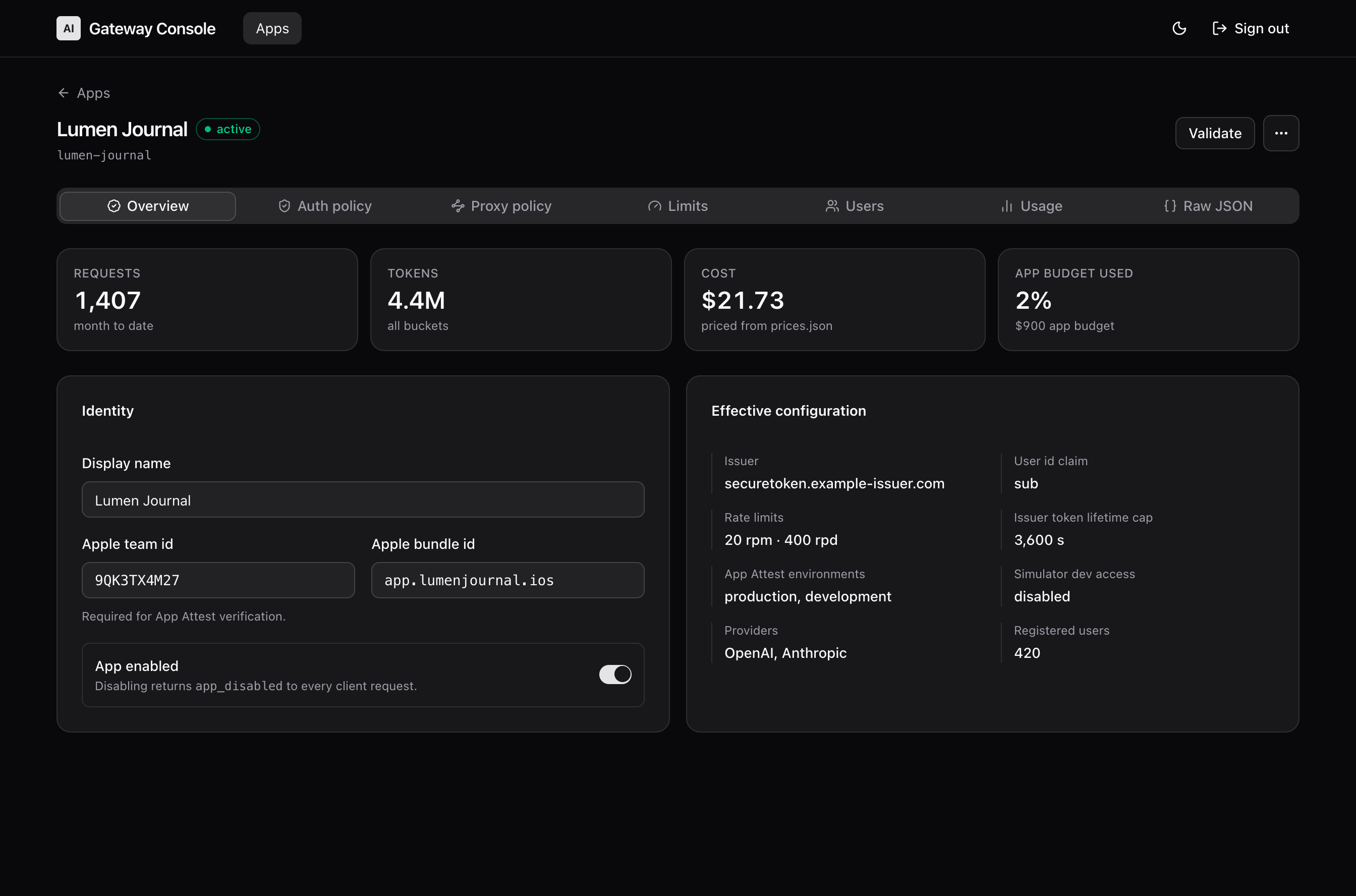Click the 'sub' user id claim value
Image resolution: width=1356 pixels, height=896 pixels.
pos(1026,484)
